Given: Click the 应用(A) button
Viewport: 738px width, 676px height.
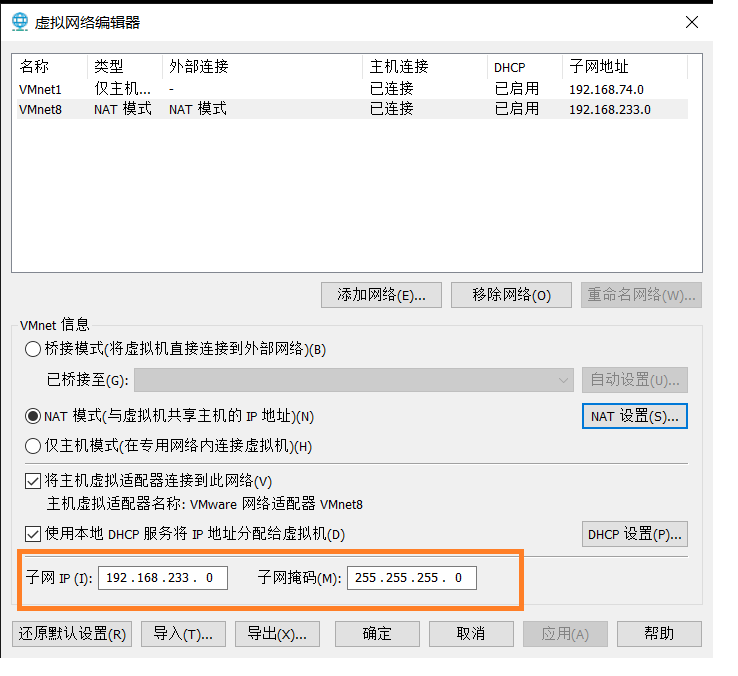Looking at the screenshot, I should (x=565, y=634).
